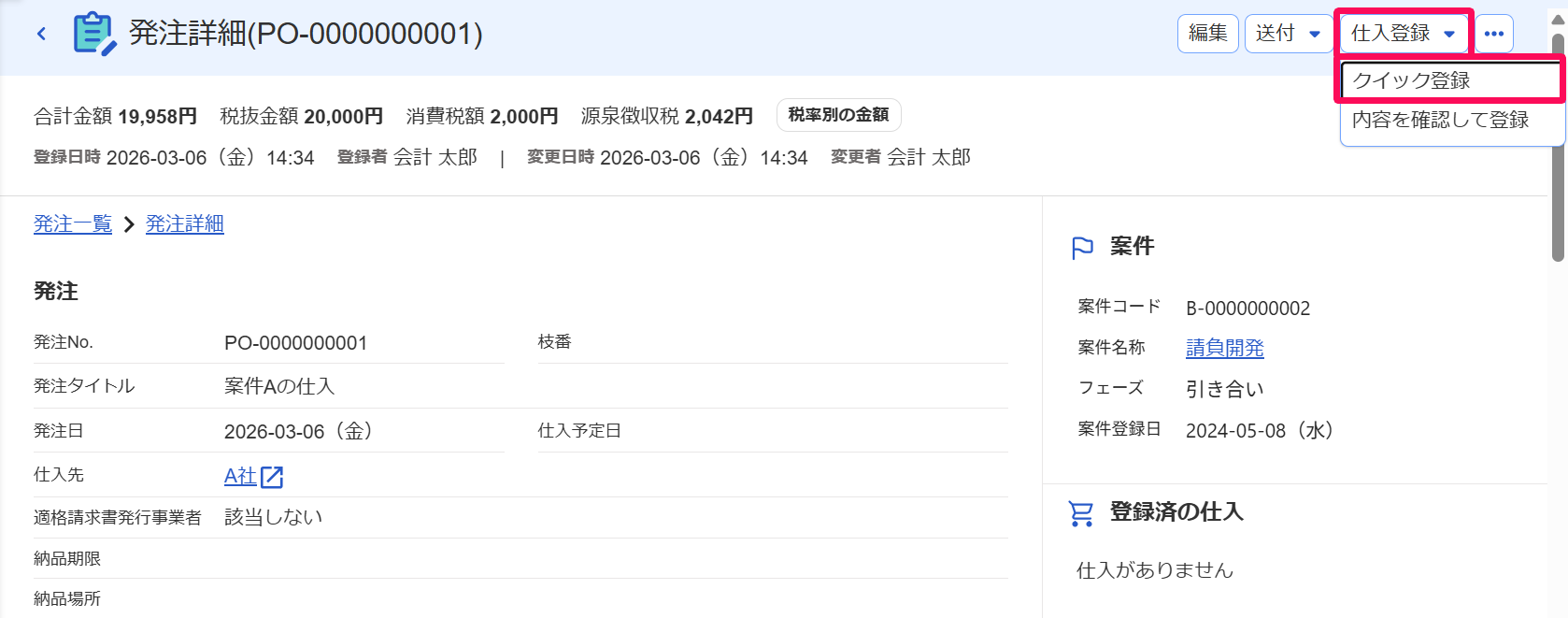Viewport: 1568px width, 618px height.
Task: Open the A社 supplier link
Action: pyautogui.click(x=240, y=477)
